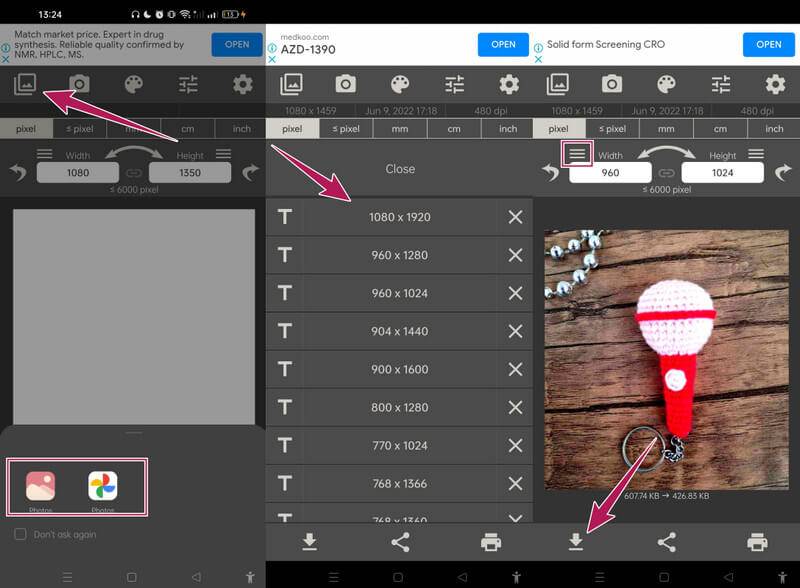Open the highlighted hamburger menu above Width 960

point(577,154)
